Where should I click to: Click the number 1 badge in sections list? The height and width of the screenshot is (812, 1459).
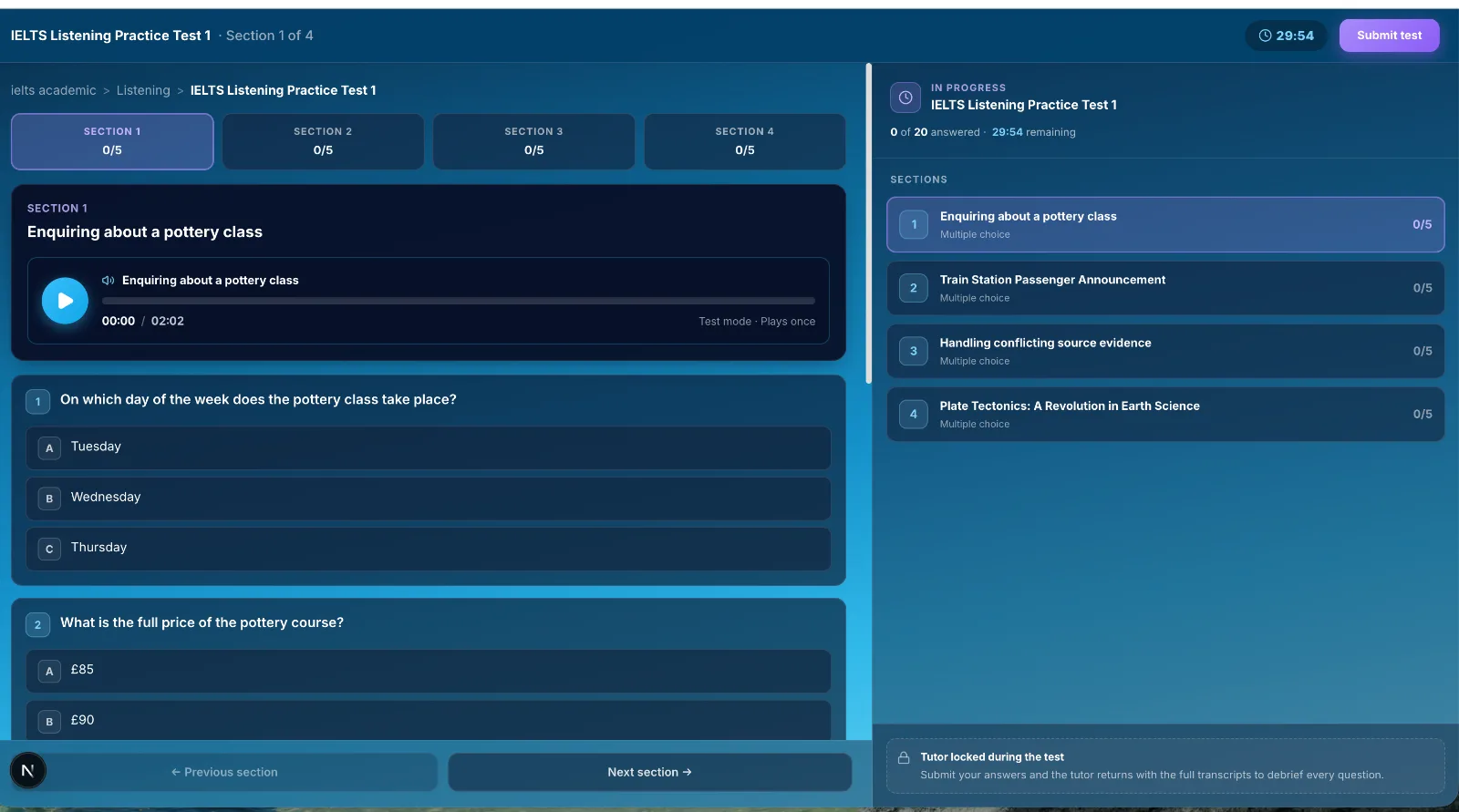coord(914,224)
